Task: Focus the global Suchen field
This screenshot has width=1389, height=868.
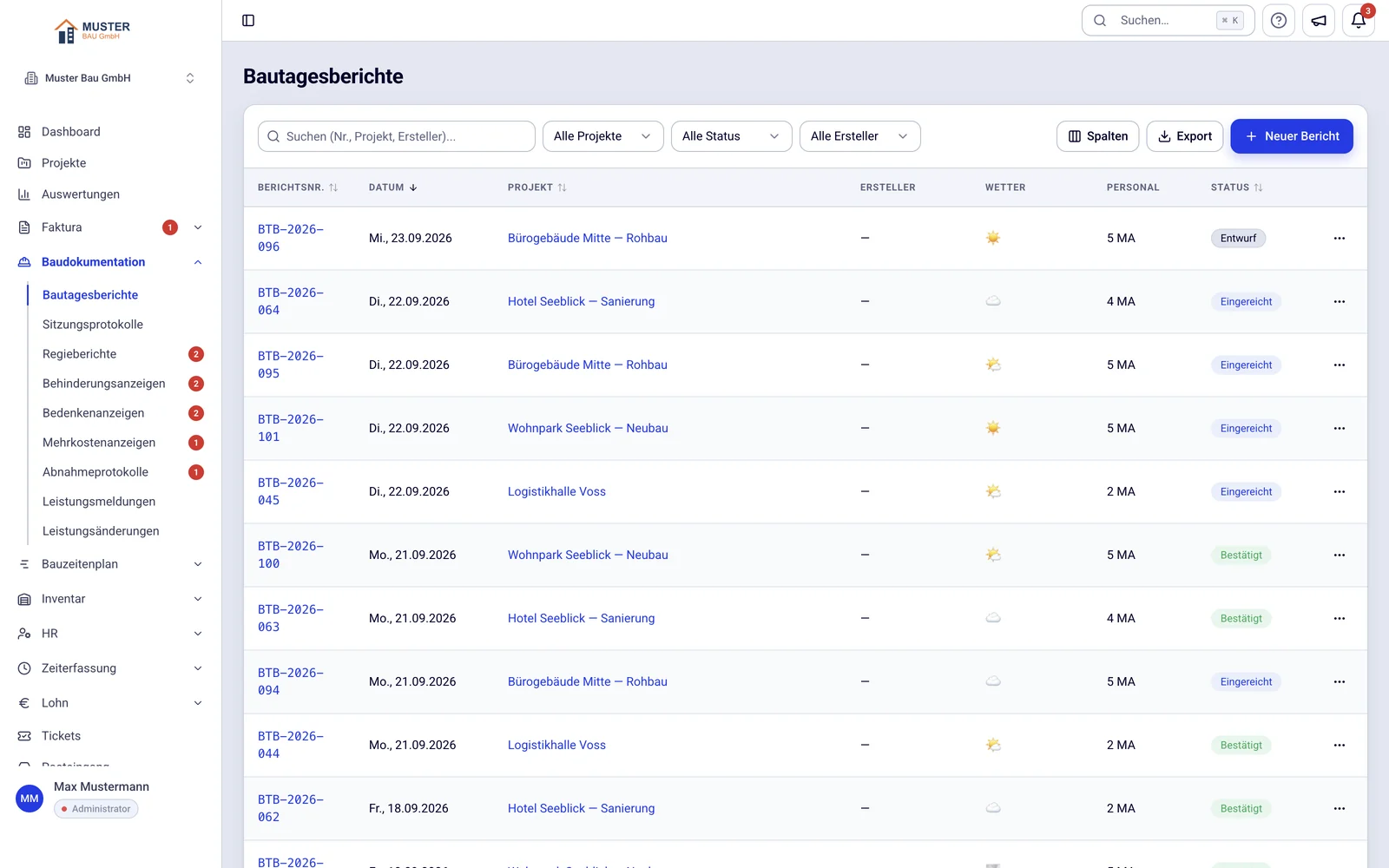Action: tap(1168, 20)
